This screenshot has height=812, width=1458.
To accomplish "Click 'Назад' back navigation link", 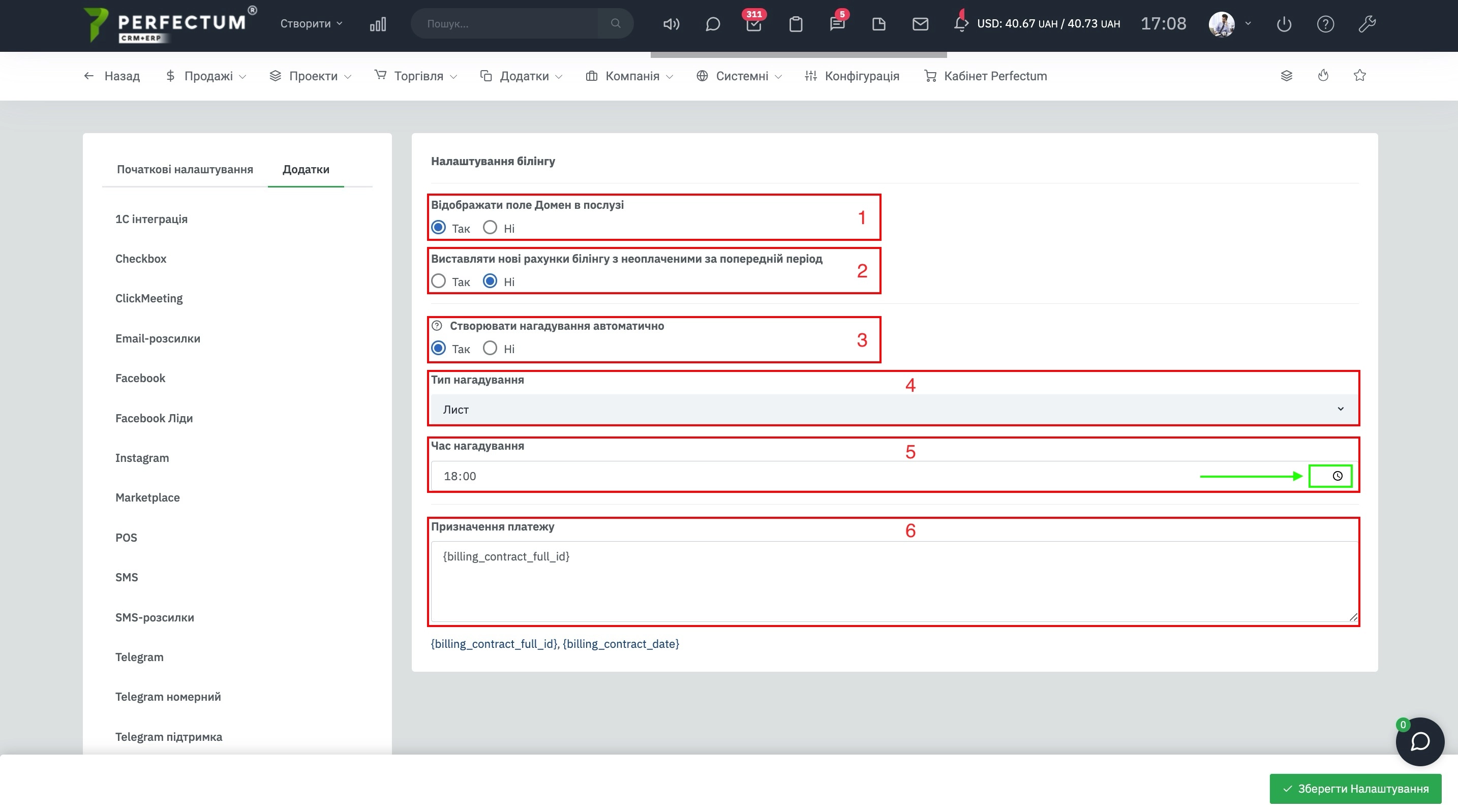I will 112,76.
